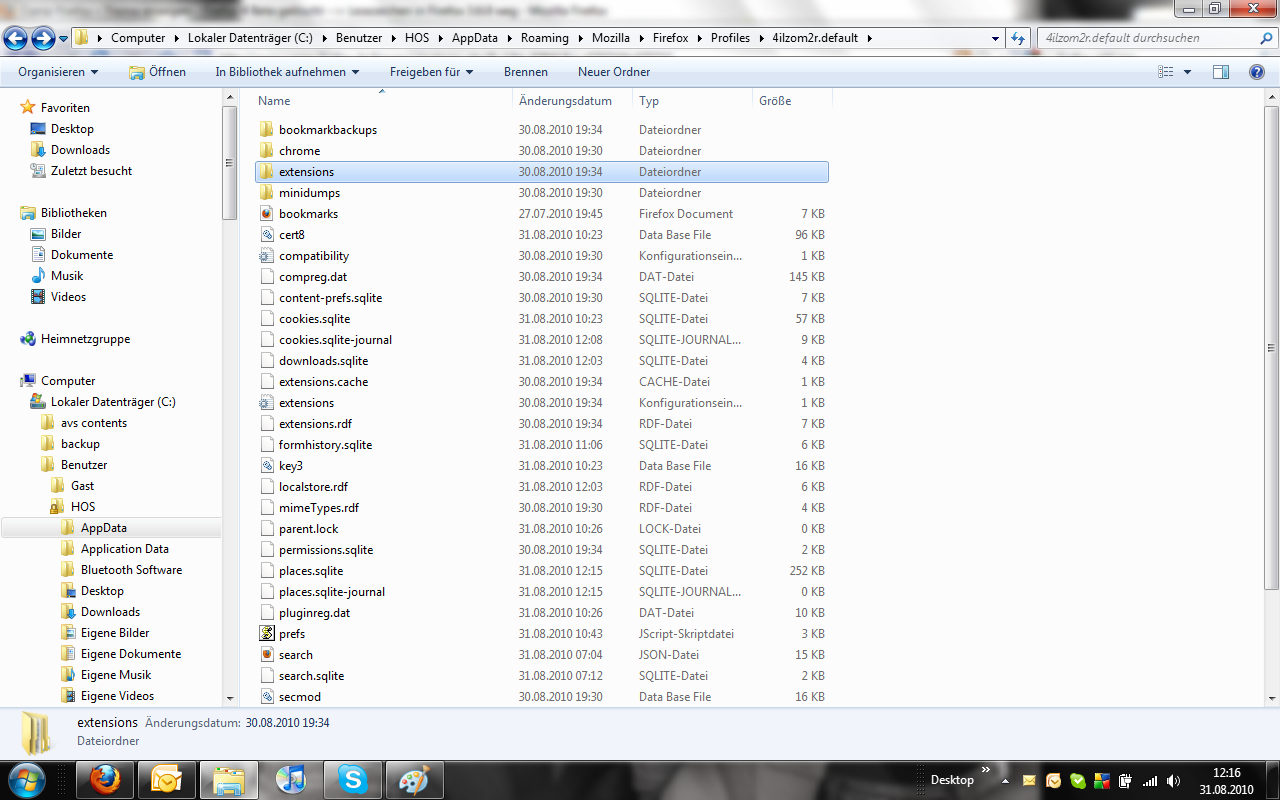The image size is (1280, 800).
Task: Click the Brennen toolbar button
Action: coord(526,72)
